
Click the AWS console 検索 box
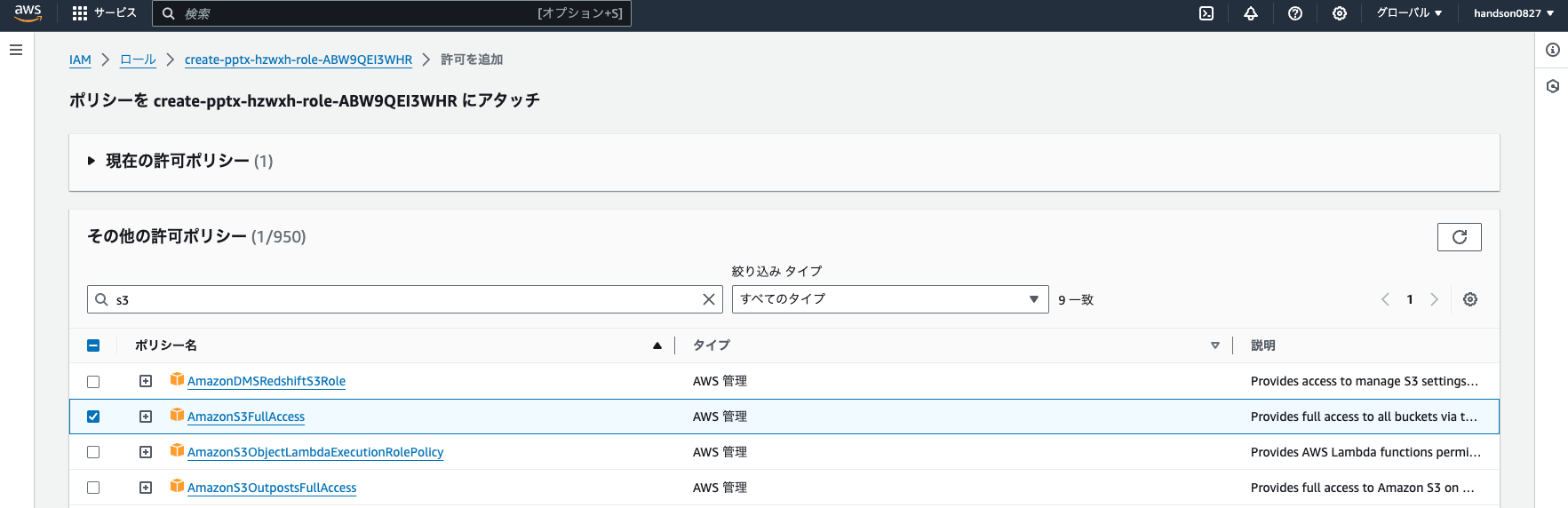tap(392, 13)
